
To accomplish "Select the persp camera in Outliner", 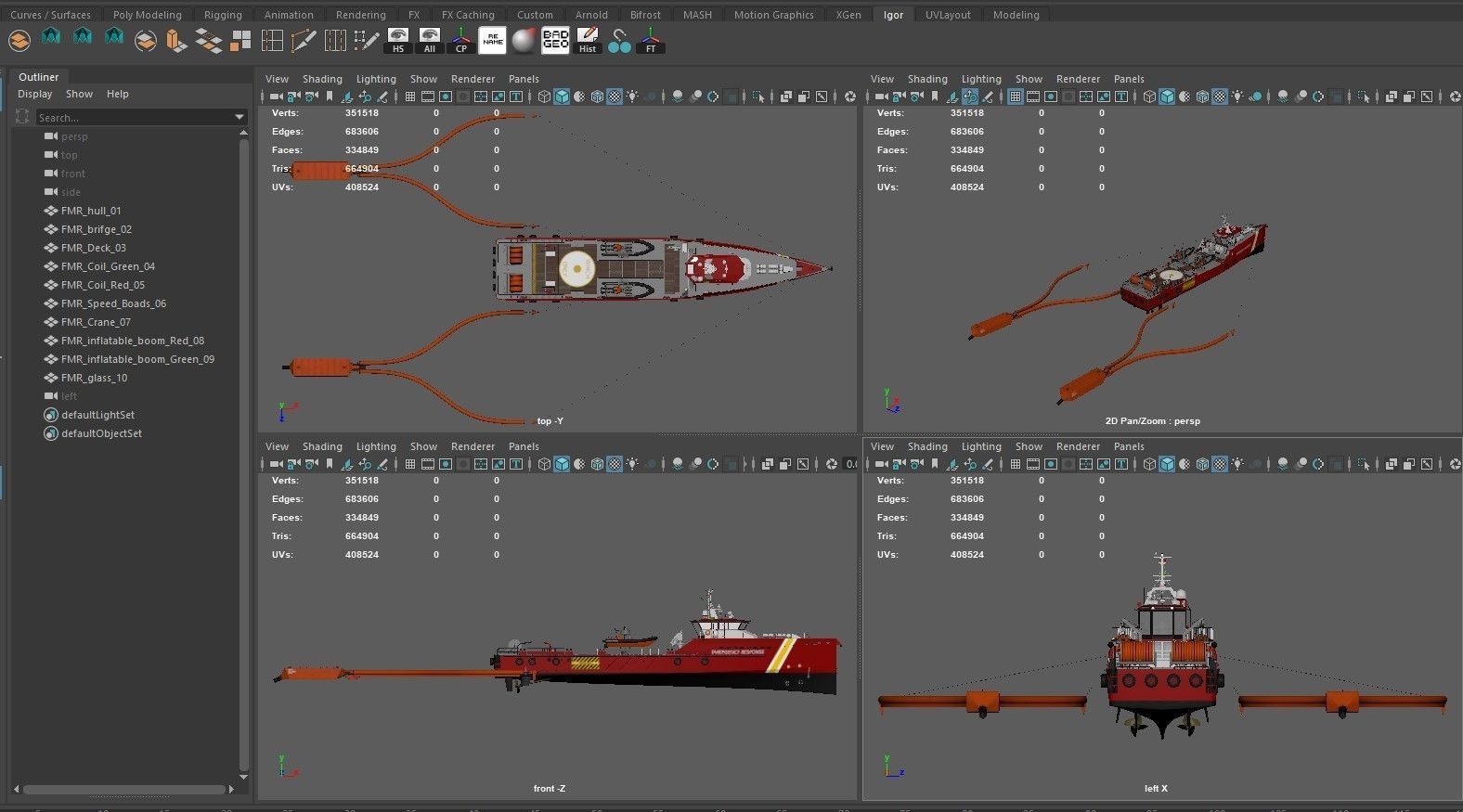I will click(x=74, y=136).
